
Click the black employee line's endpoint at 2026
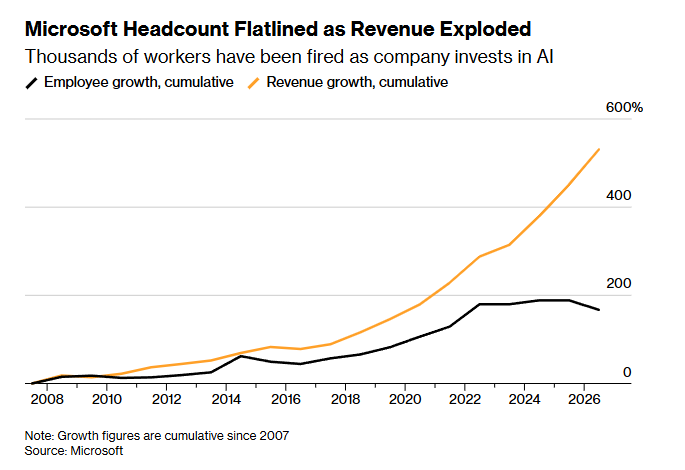click(x=599, y=310)
